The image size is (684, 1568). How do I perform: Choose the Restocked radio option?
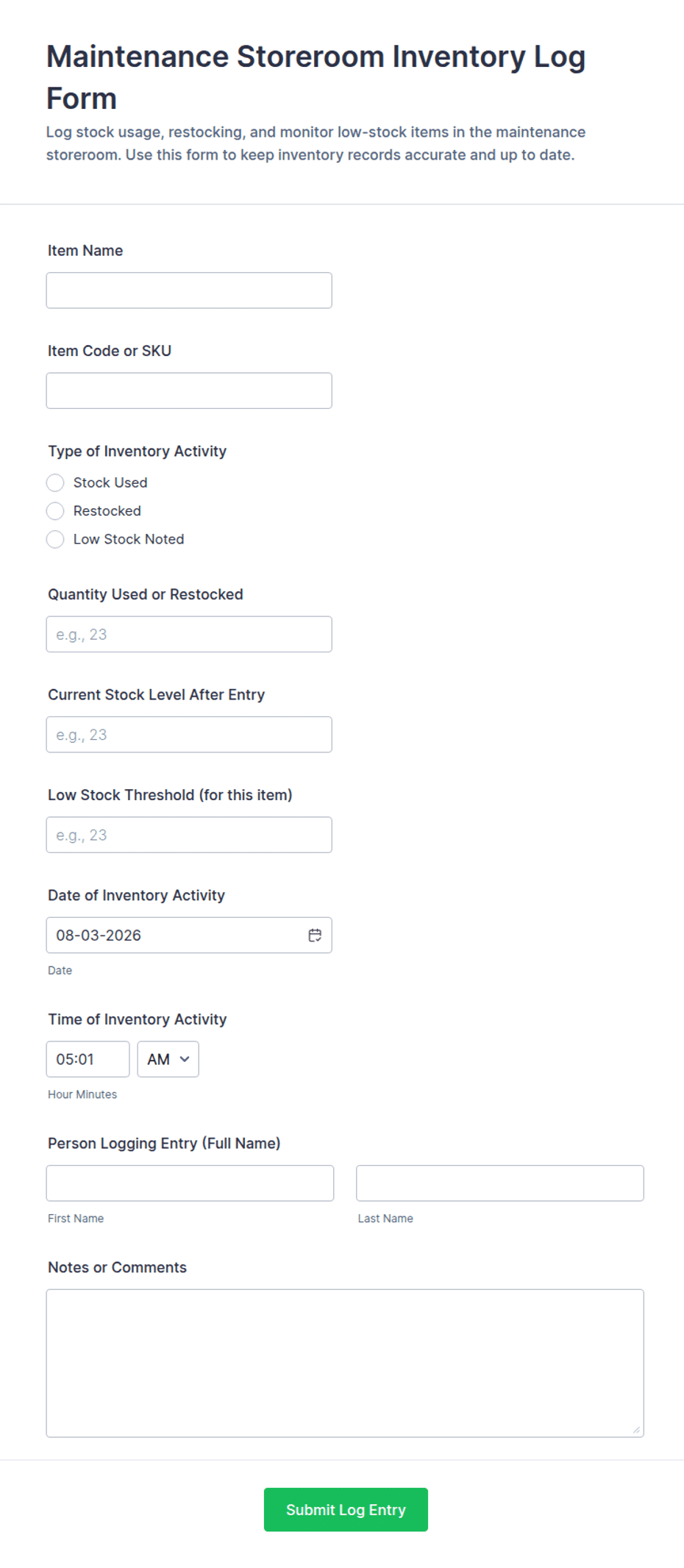[55, 510]
